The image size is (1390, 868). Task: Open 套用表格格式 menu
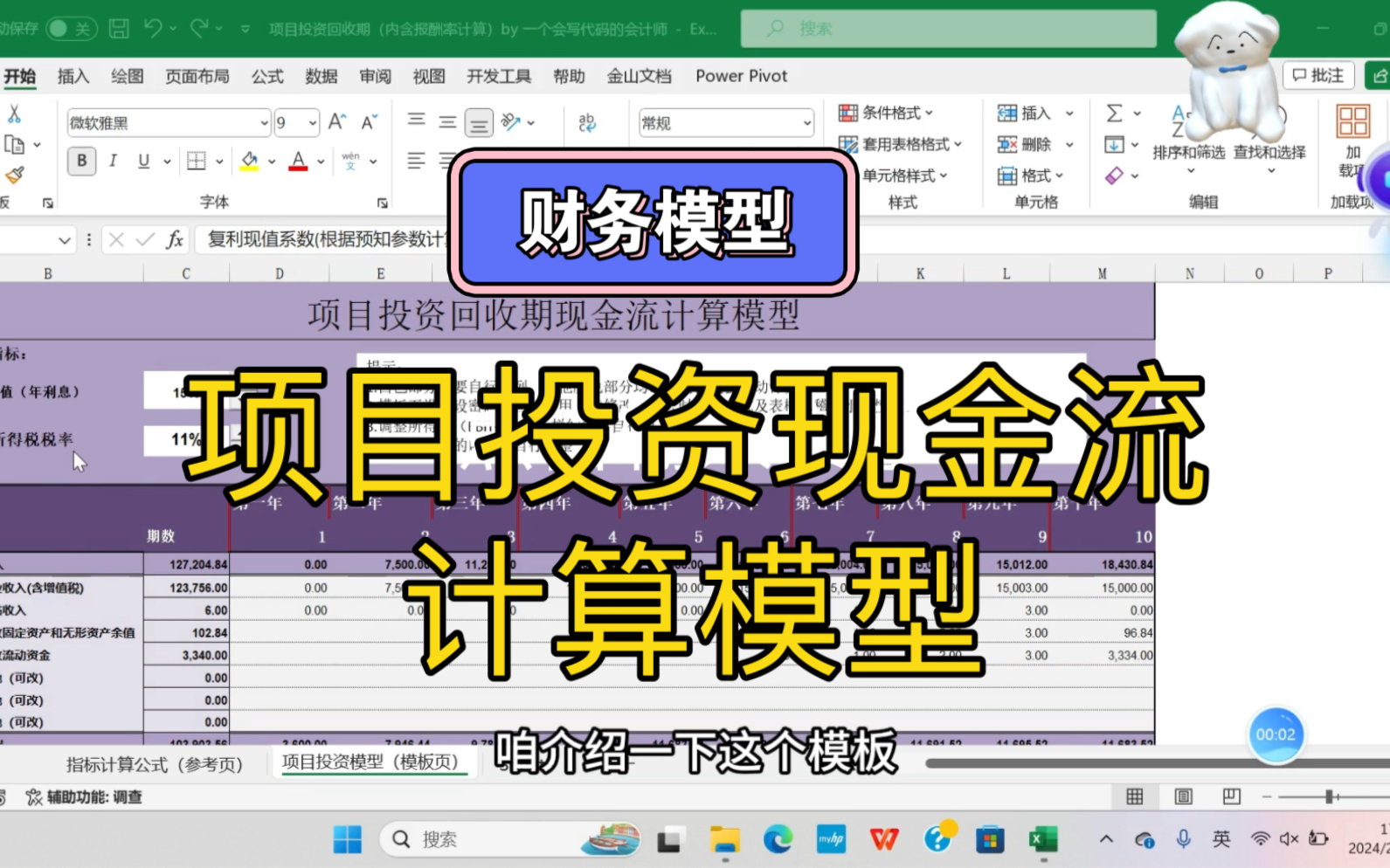(x=900, y=144)
